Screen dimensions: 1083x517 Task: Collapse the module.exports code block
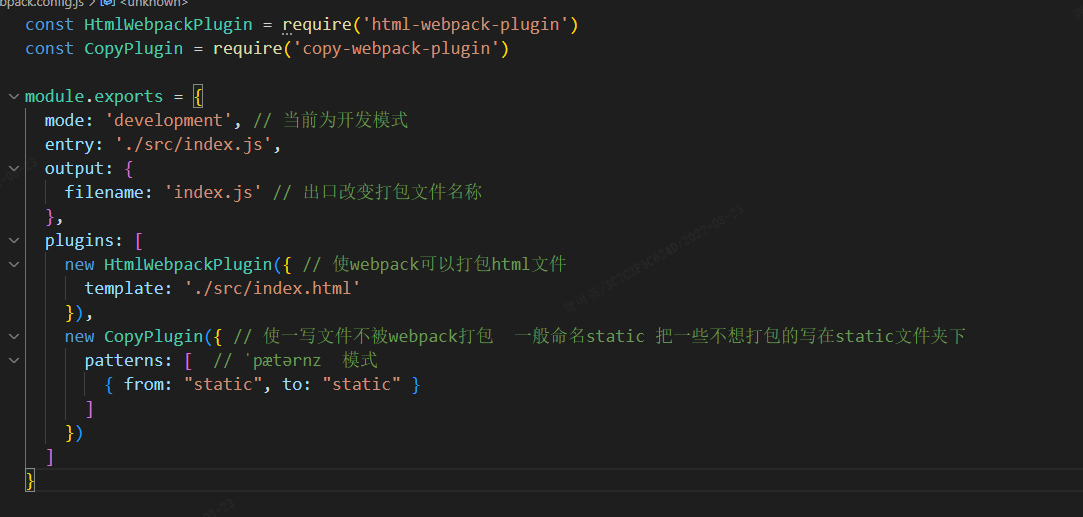pos(13,97)
